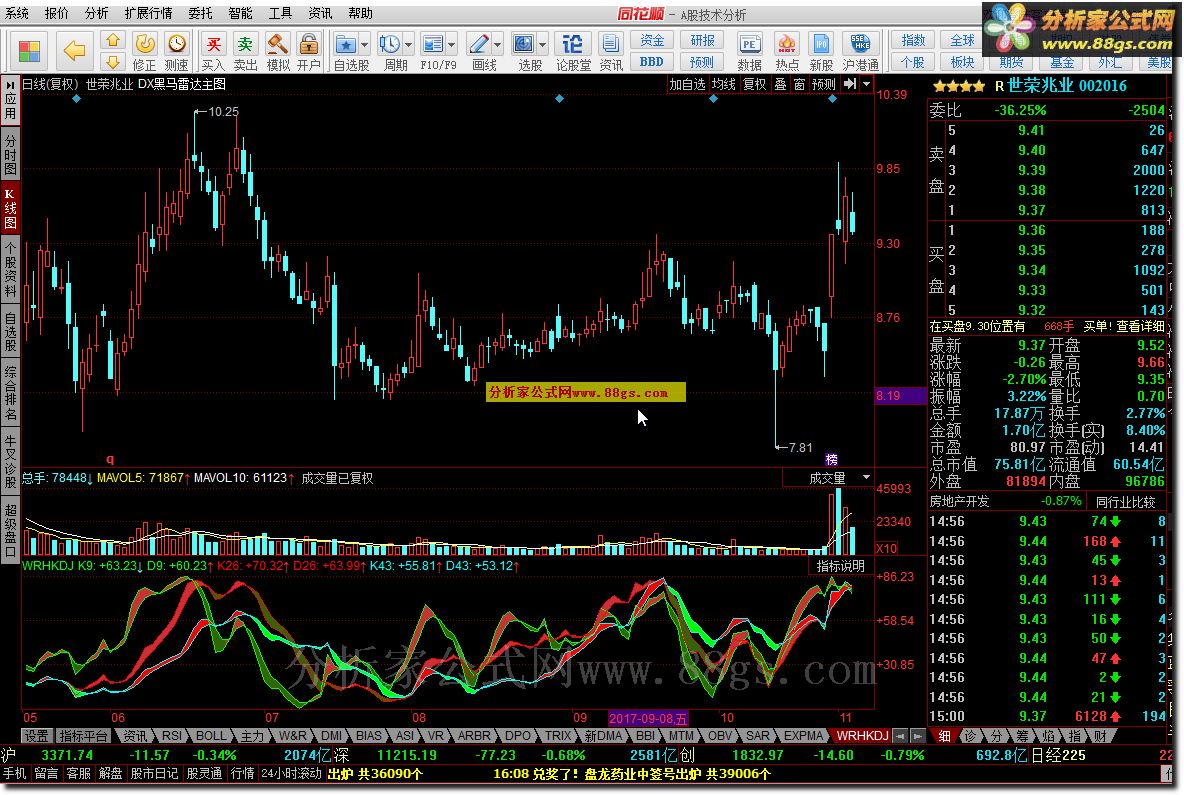Open the 个股资料 sidebar tab

point(10,269)
